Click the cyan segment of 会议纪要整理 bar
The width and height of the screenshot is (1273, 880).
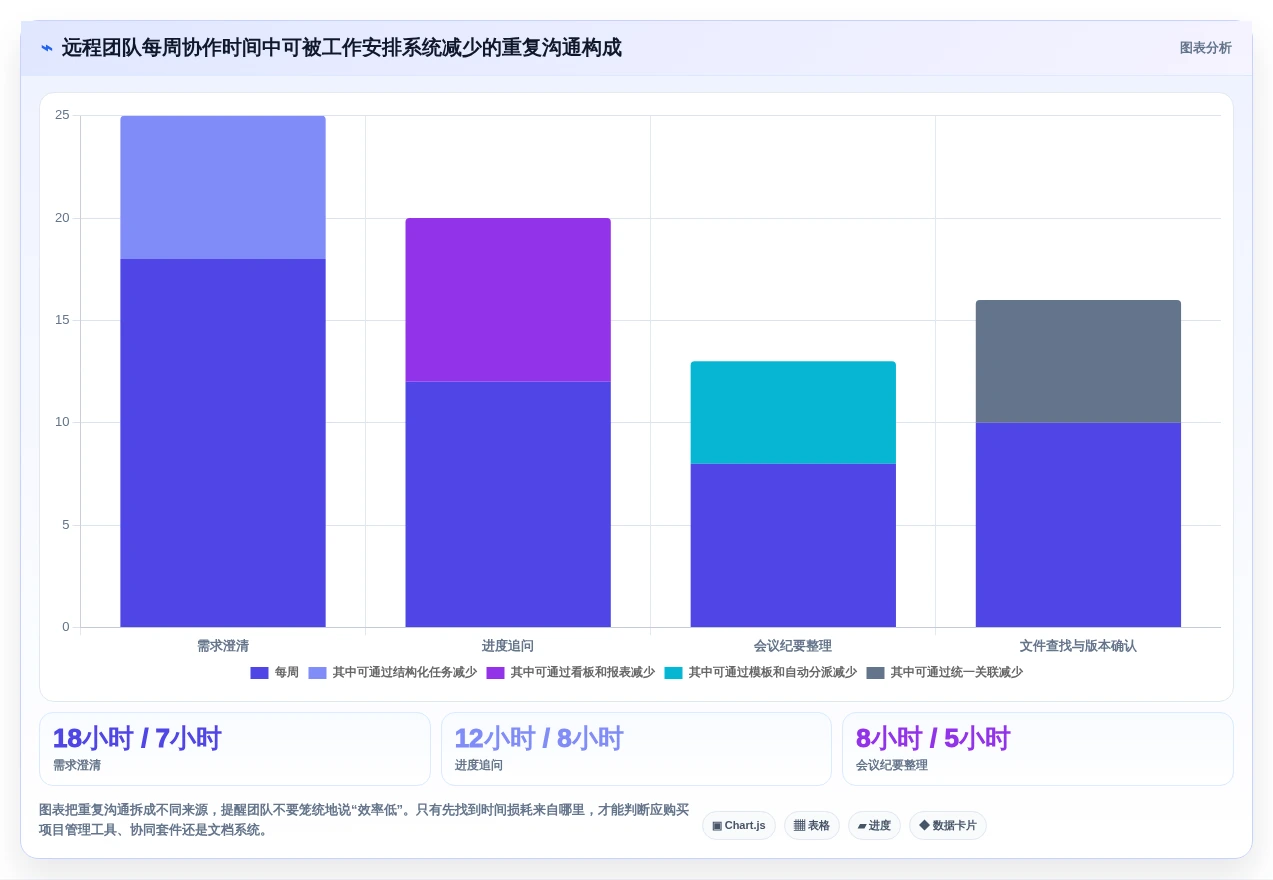(x=793, y=412)
